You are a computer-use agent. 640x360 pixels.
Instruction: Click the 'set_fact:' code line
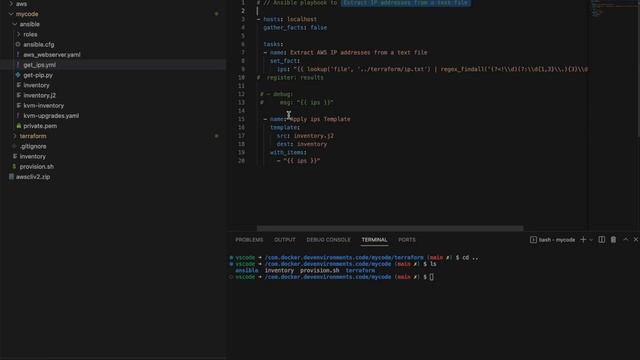(284, 61)
